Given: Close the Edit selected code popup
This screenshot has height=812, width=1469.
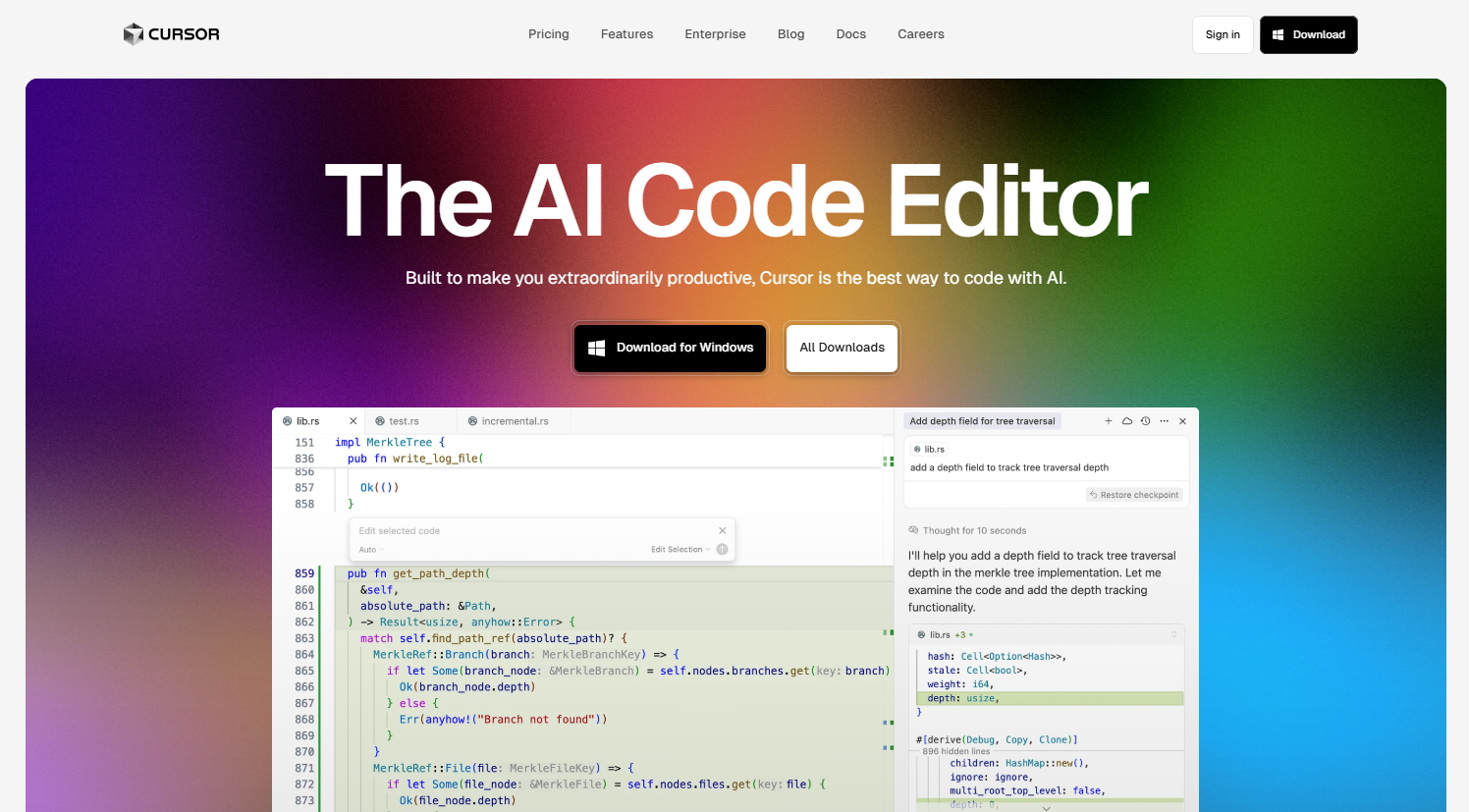Looking at the screenshot, I should [x=723, y=530].
